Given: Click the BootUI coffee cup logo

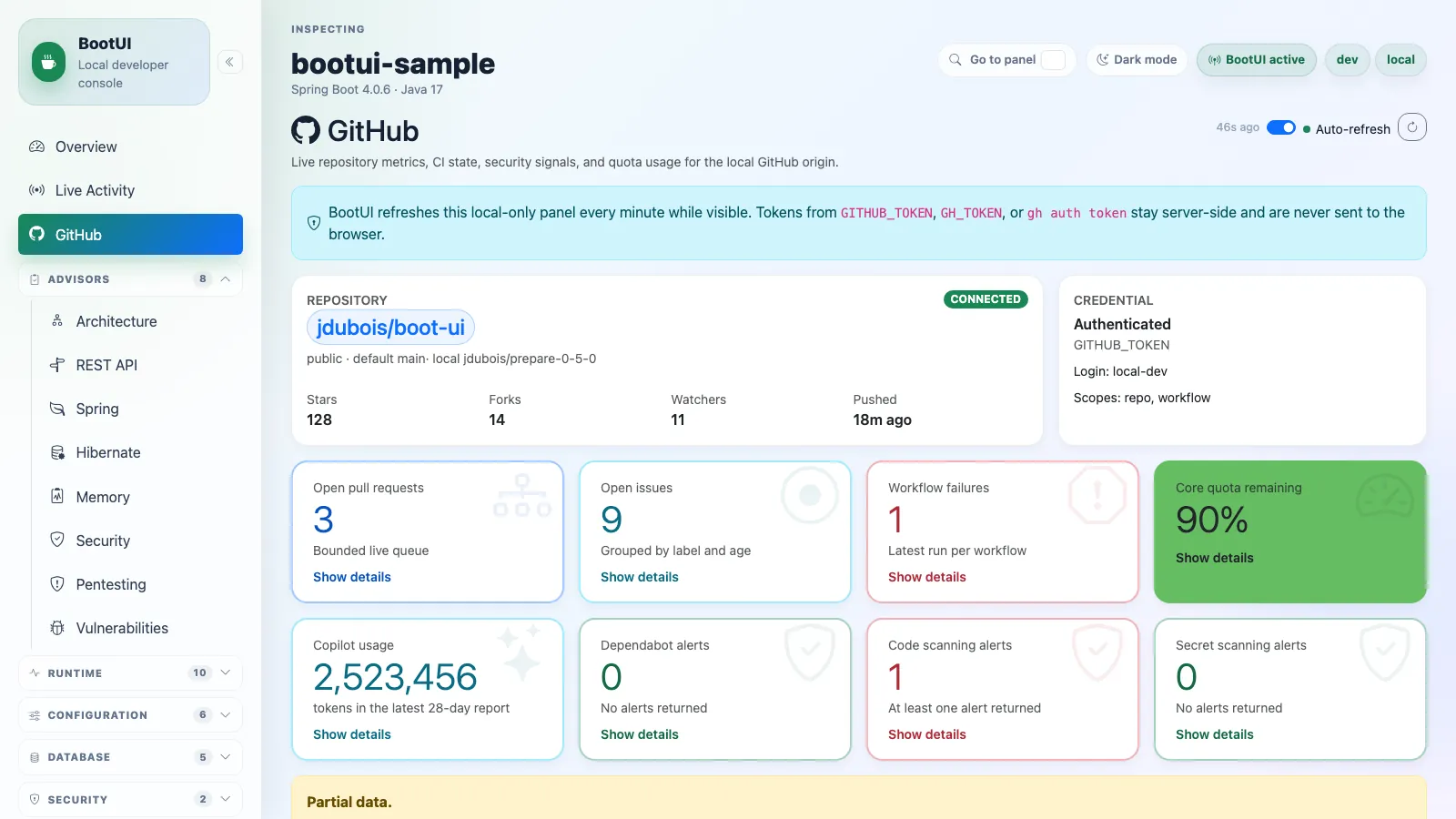Looking at the screenshot, I should [x=48, y=63].
